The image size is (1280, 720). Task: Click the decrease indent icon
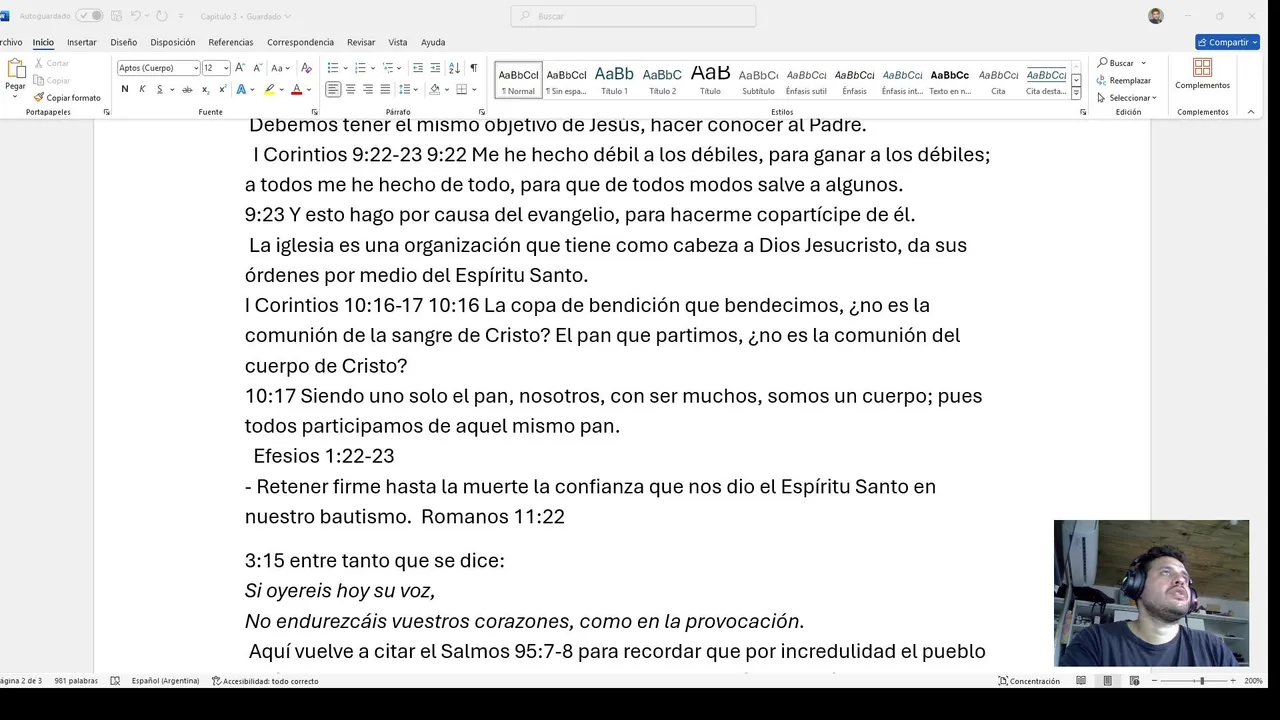pos(418,68)
